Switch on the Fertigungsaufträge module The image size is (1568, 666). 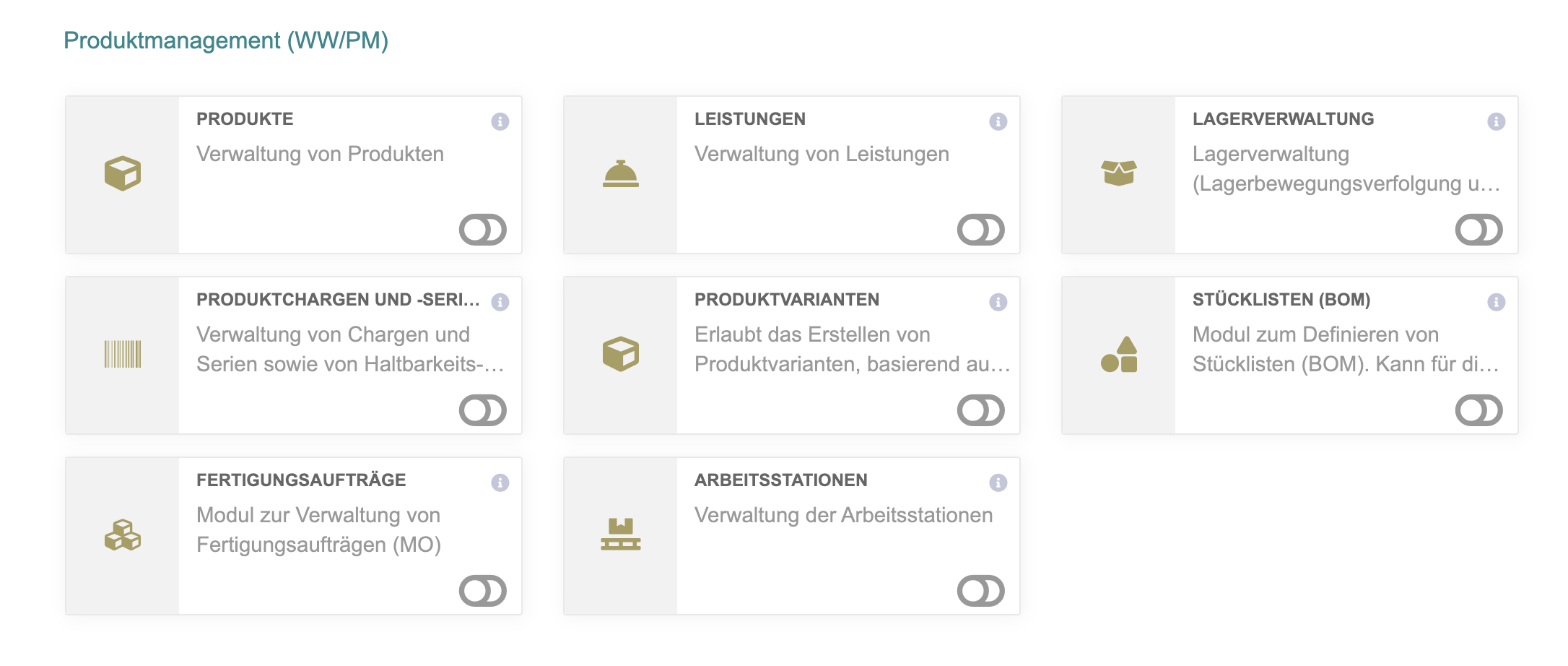click(x=483, y=591)
